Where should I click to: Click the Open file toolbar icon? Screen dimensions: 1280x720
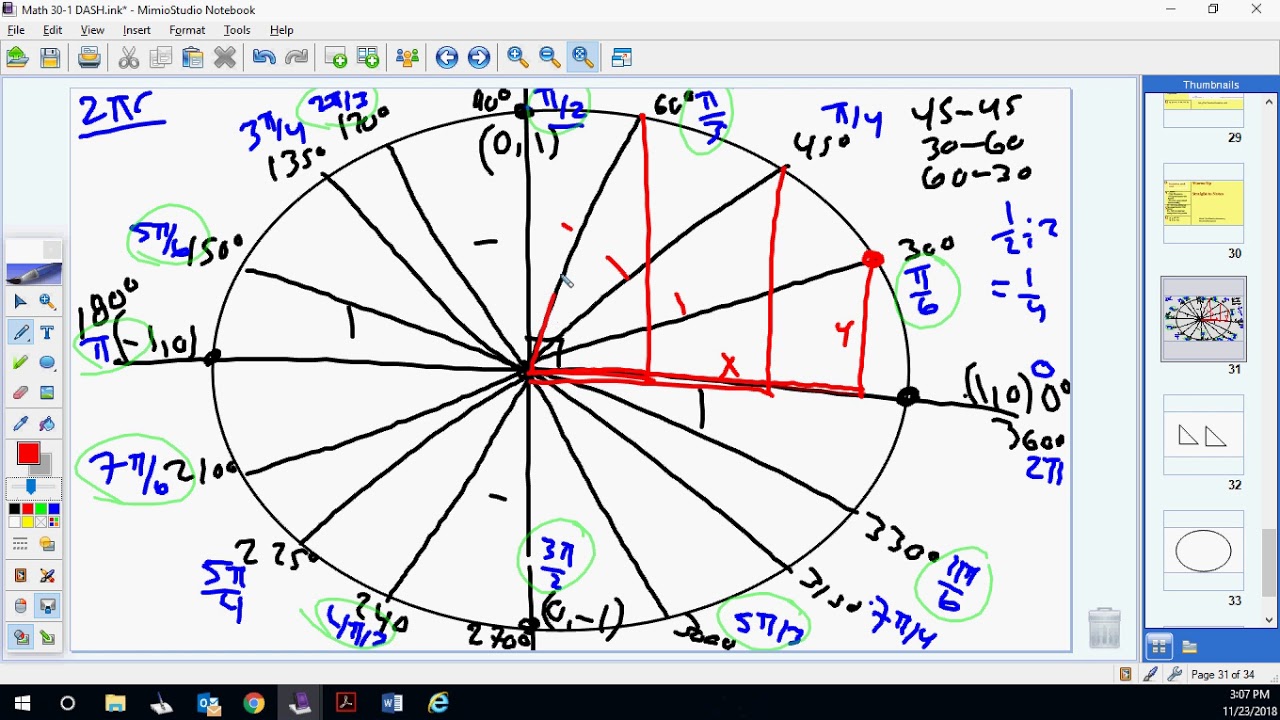[17, 58]
